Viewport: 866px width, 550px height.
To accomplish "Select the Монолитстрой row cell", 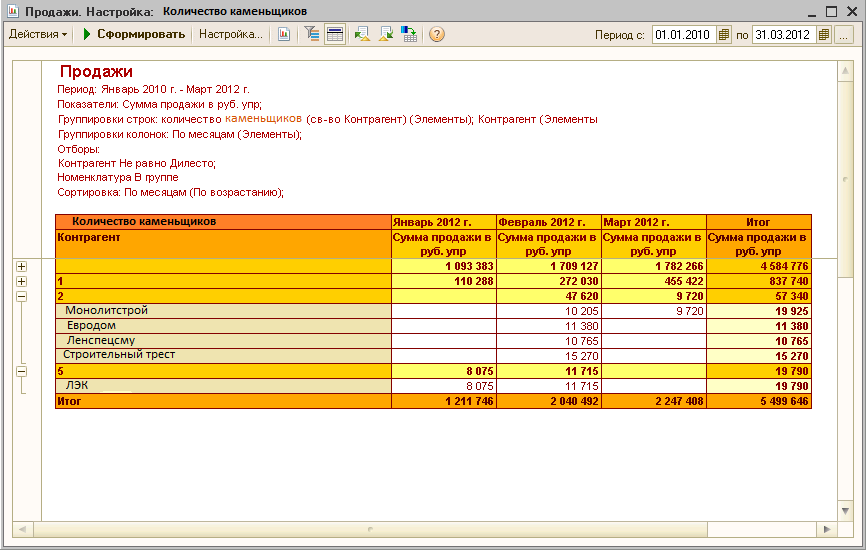I will coord(106,311).
